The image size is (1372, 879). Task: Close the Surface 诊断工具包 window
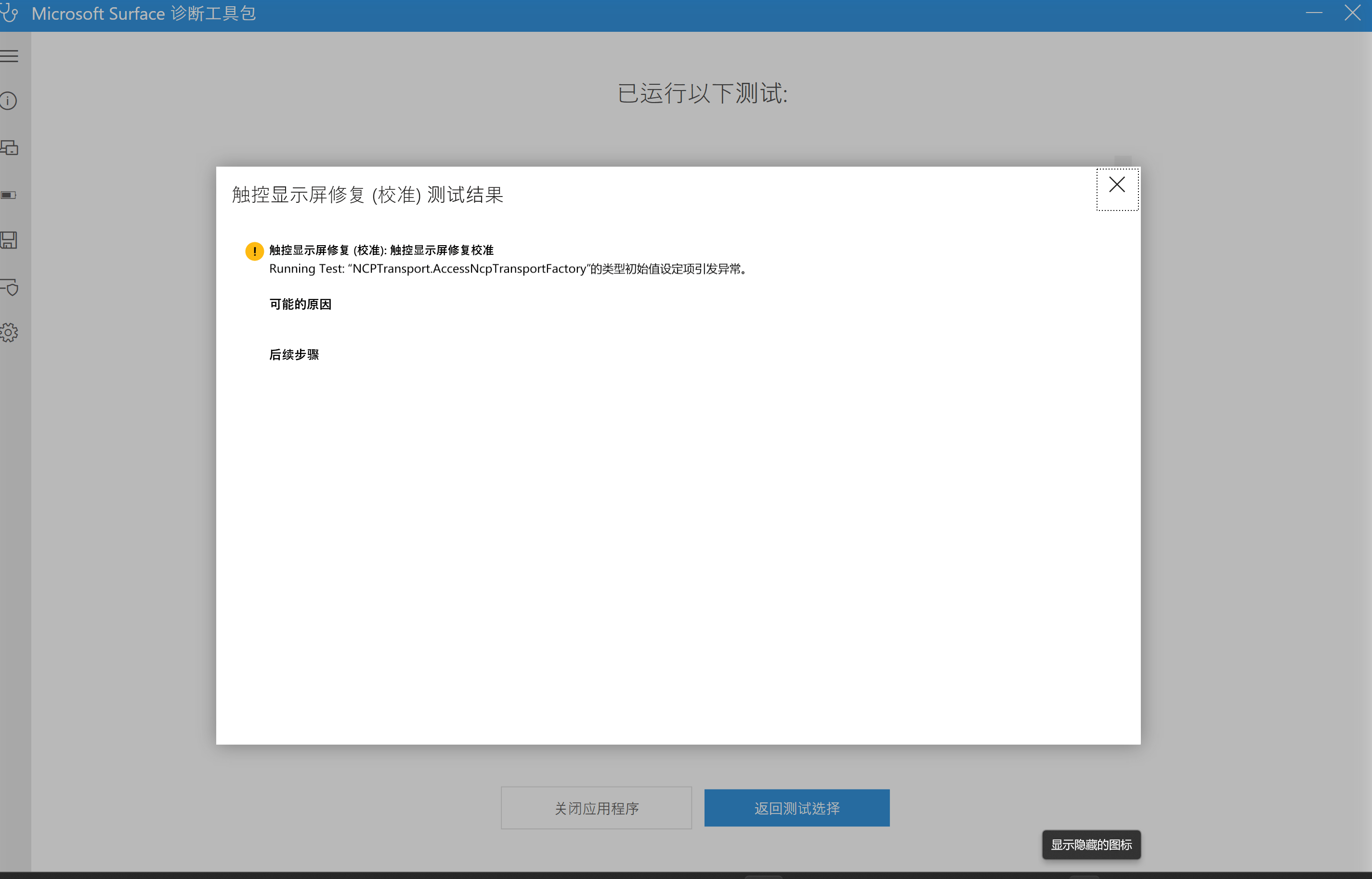coord(1352,13)
